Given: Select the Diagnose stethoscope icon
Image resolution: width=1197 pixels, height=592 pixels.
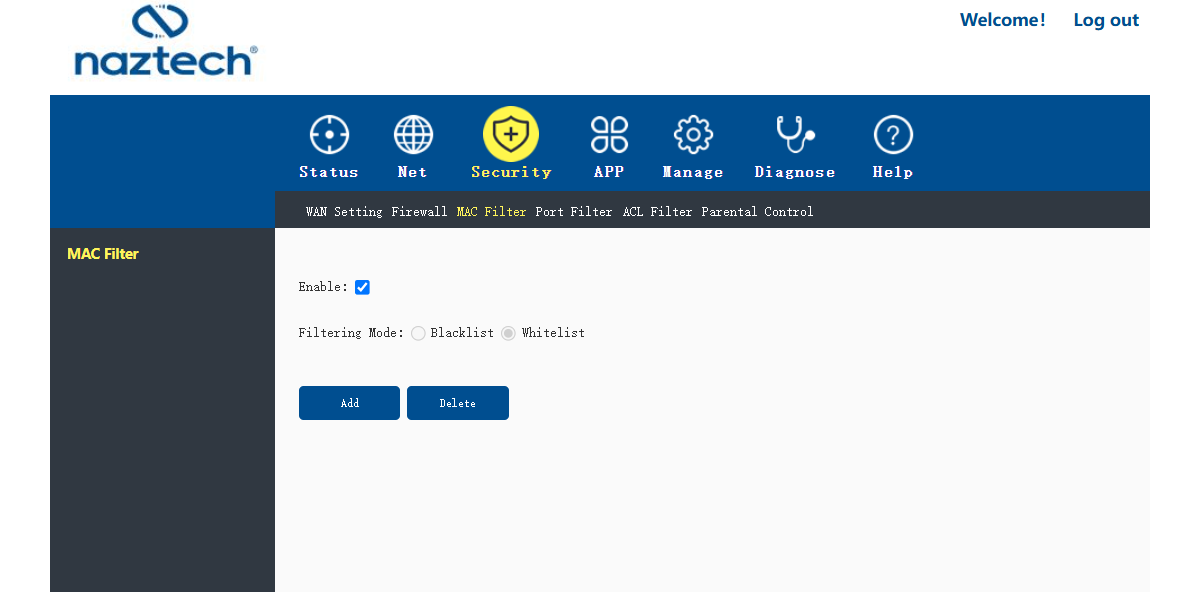Looking at the screenshot, I should click(795, 135).
